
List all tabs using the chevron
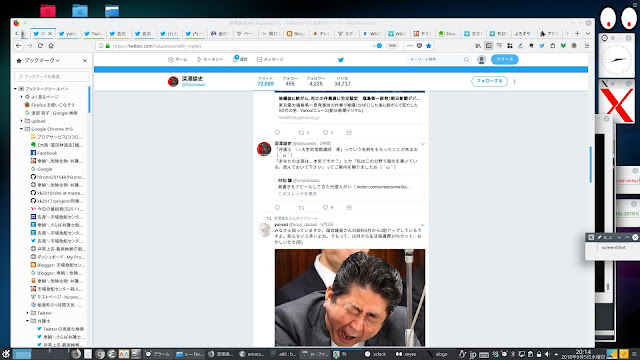[588, 33]
